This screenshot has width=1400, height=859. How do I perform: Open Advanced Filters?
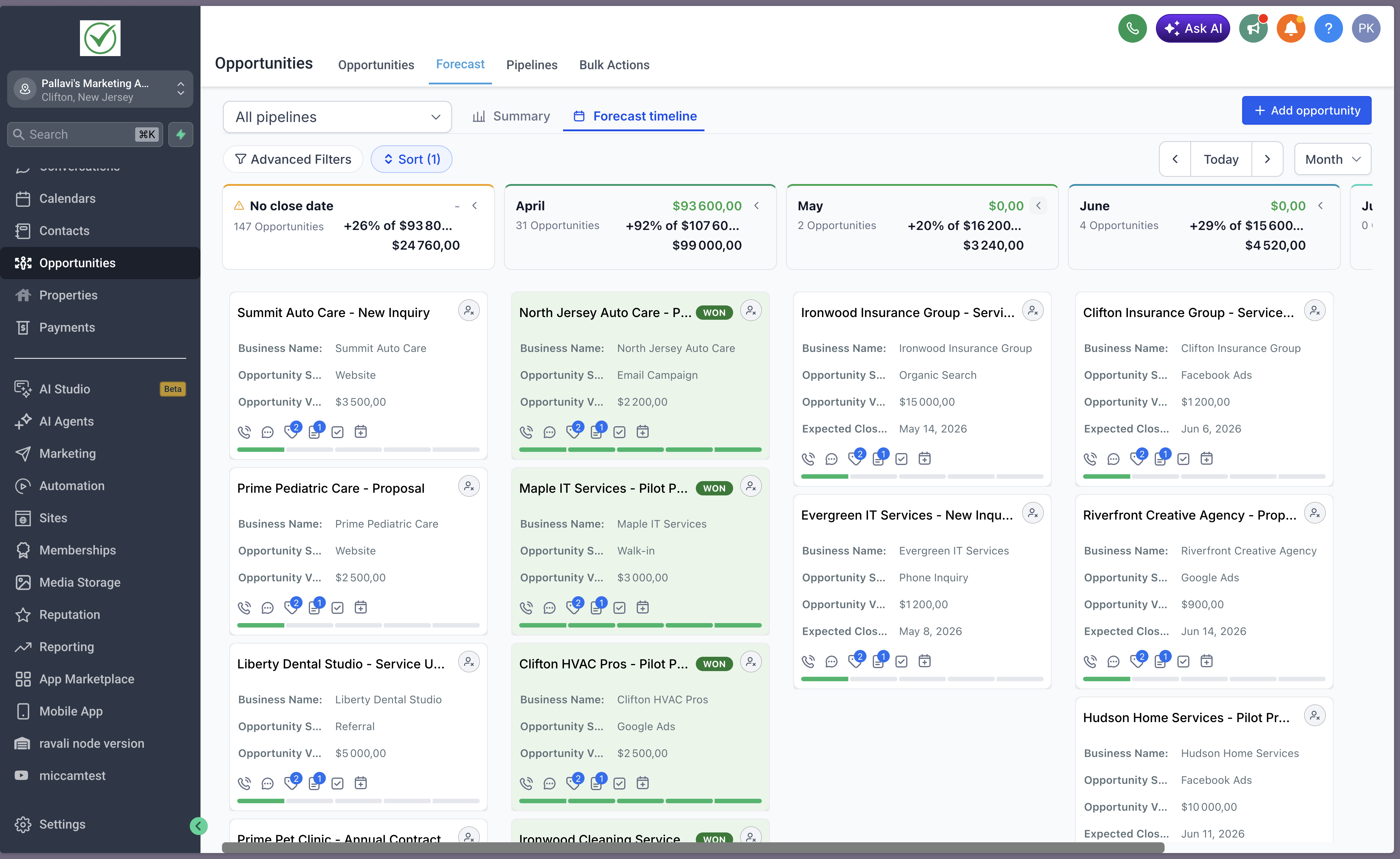[293, 159]
